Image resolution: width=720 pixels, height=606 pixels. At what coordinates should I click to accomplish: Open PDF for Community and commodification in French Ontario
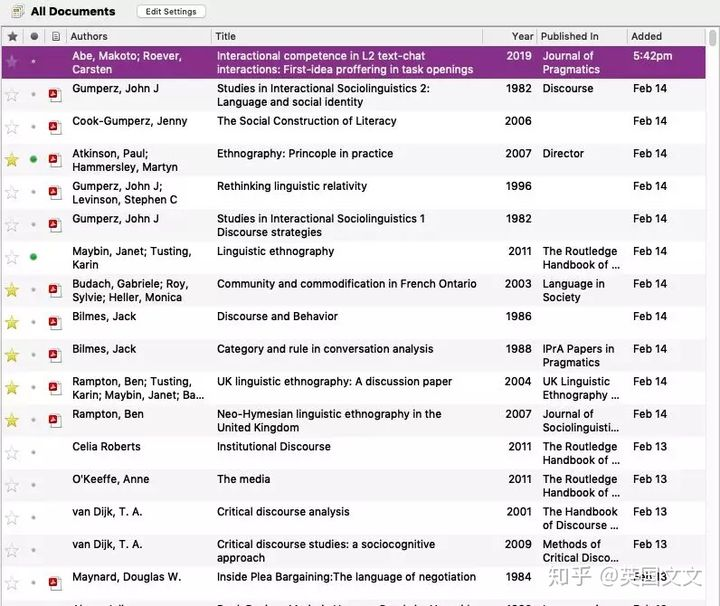click(55, 290)
